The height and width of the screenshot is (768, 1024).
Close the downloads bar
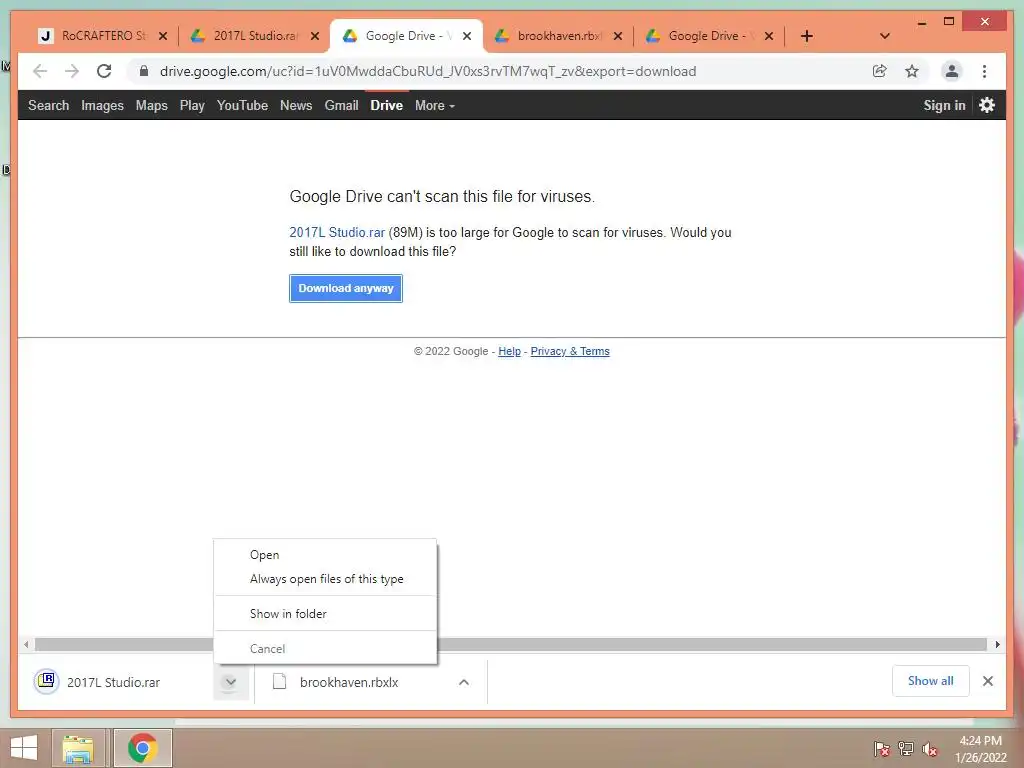988,681
